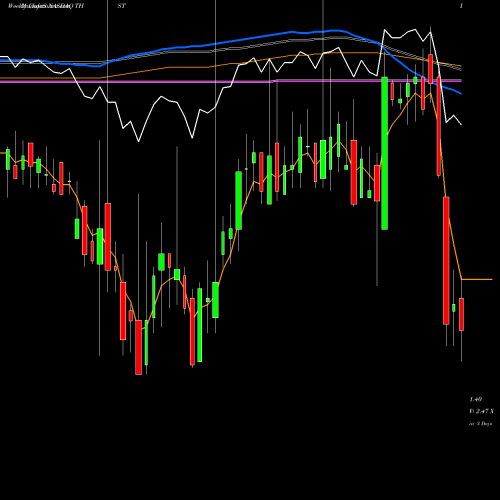Click the magenta horizontal level line
The image size is (500, 500).
click(231, 81)
